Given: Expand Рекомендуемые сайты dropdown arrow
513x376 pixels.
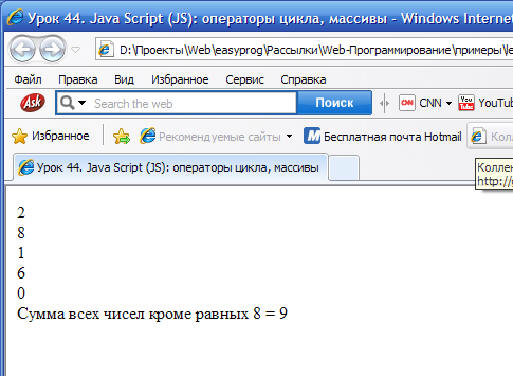Looking at the screenshot, I should [289, 136].
